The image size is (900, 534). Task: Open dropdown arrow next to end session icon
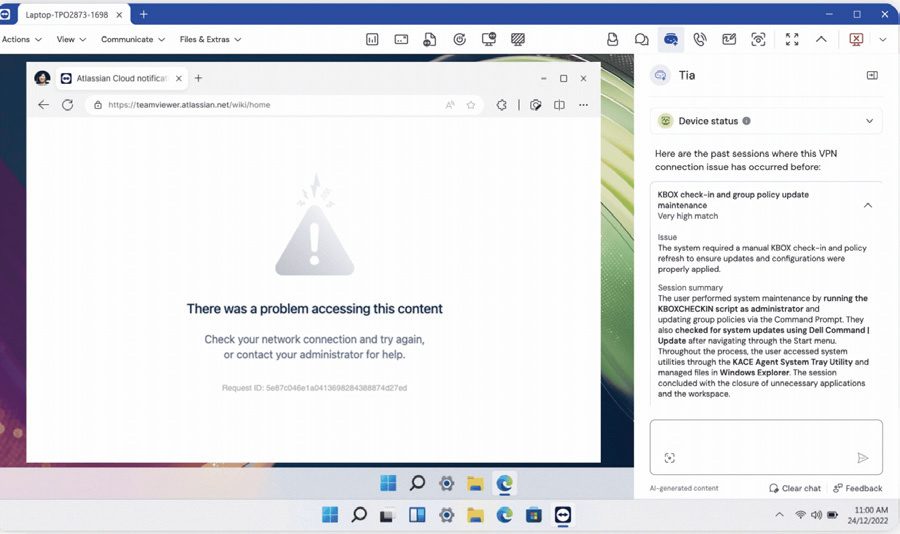(x=883, y=40)
